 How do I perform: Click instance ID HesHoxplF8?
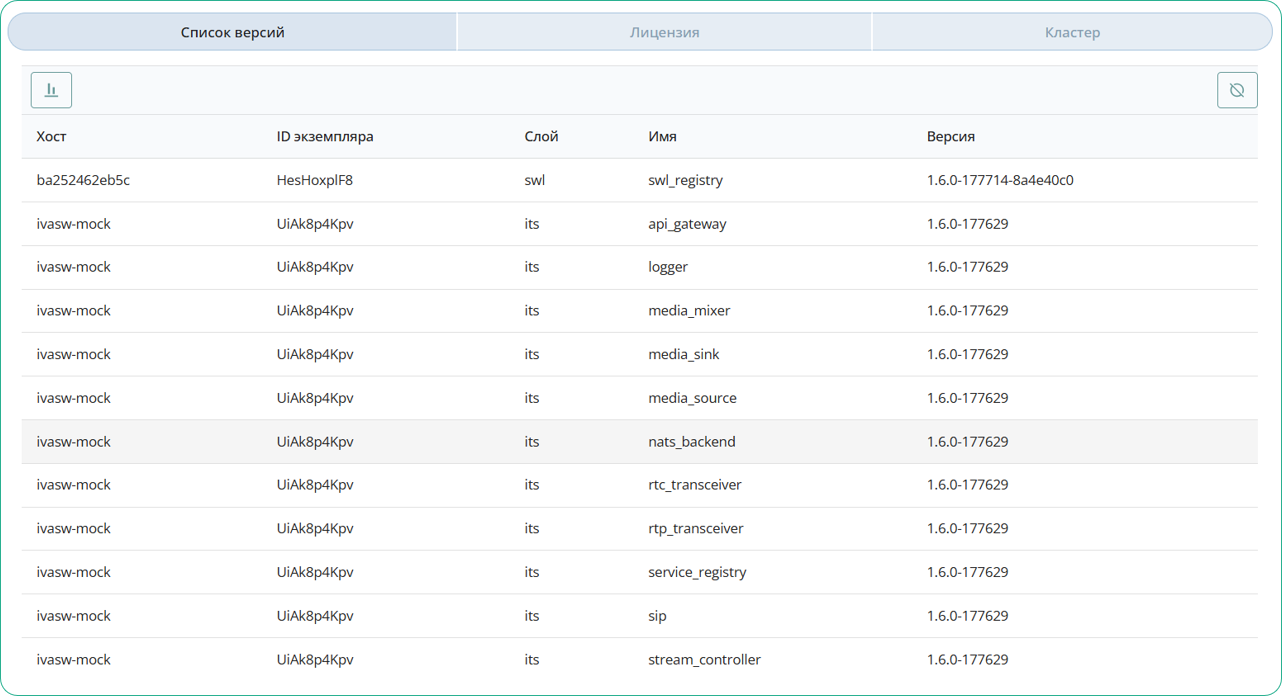pyautogui.click(x=314, y=180)
